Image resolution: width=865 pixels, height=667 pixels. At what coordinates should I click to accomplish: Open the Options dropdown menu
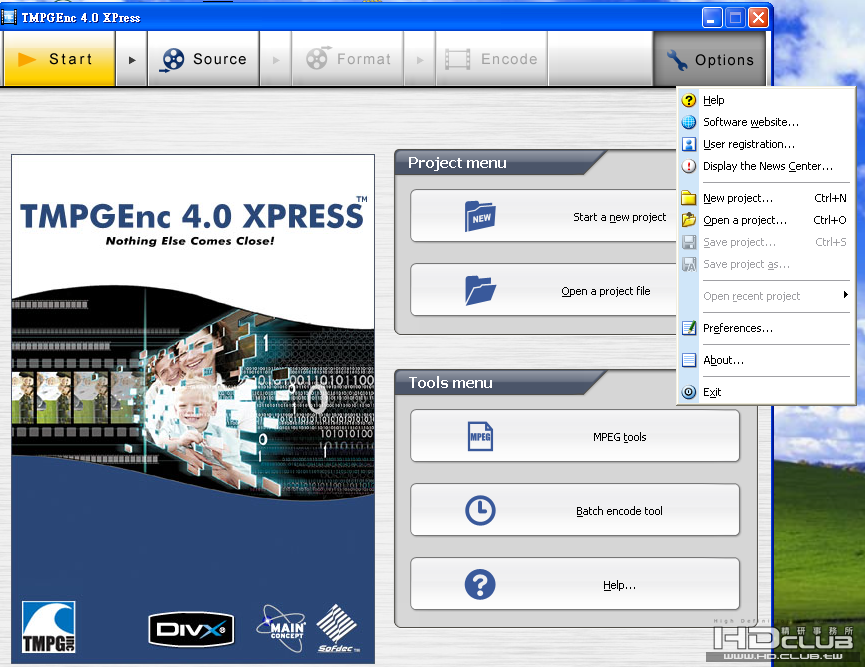pyautogui.click(x=710, y=60)
